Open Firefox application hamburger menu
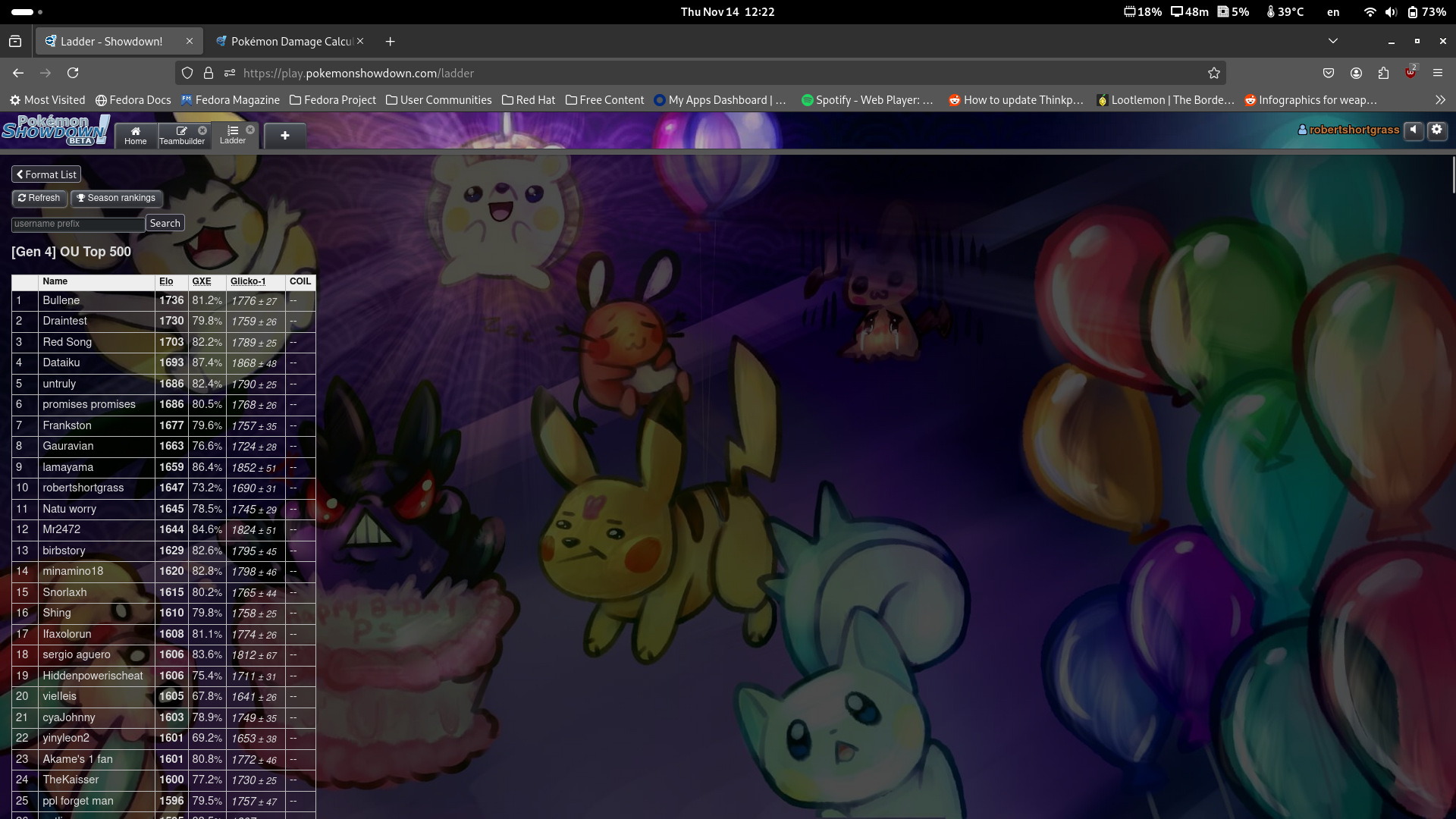The height and width of the screenshot is (819, 1456). (1438, 73)
